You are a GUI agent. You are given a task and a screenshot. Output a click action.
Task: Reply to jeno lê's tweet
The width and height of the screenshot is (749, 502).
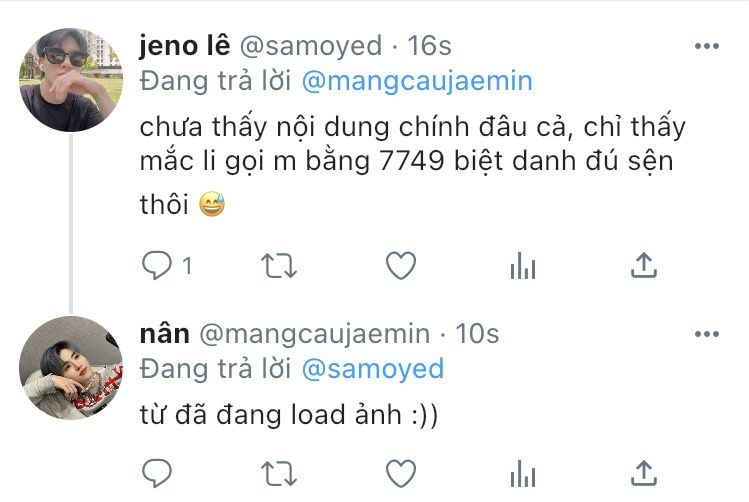point(157,265)
